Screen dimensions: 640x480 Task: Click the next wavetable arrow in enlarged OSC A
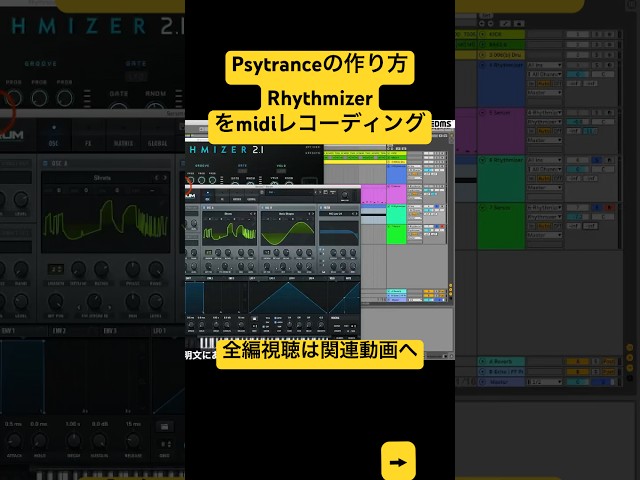click(165, 178)
